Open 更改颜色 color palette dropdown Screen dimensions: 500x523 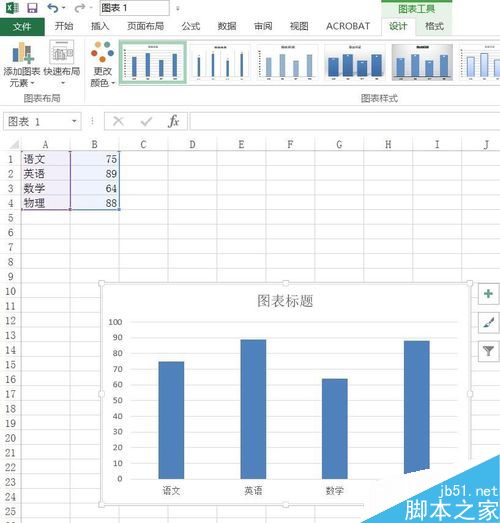pos(102,64)
